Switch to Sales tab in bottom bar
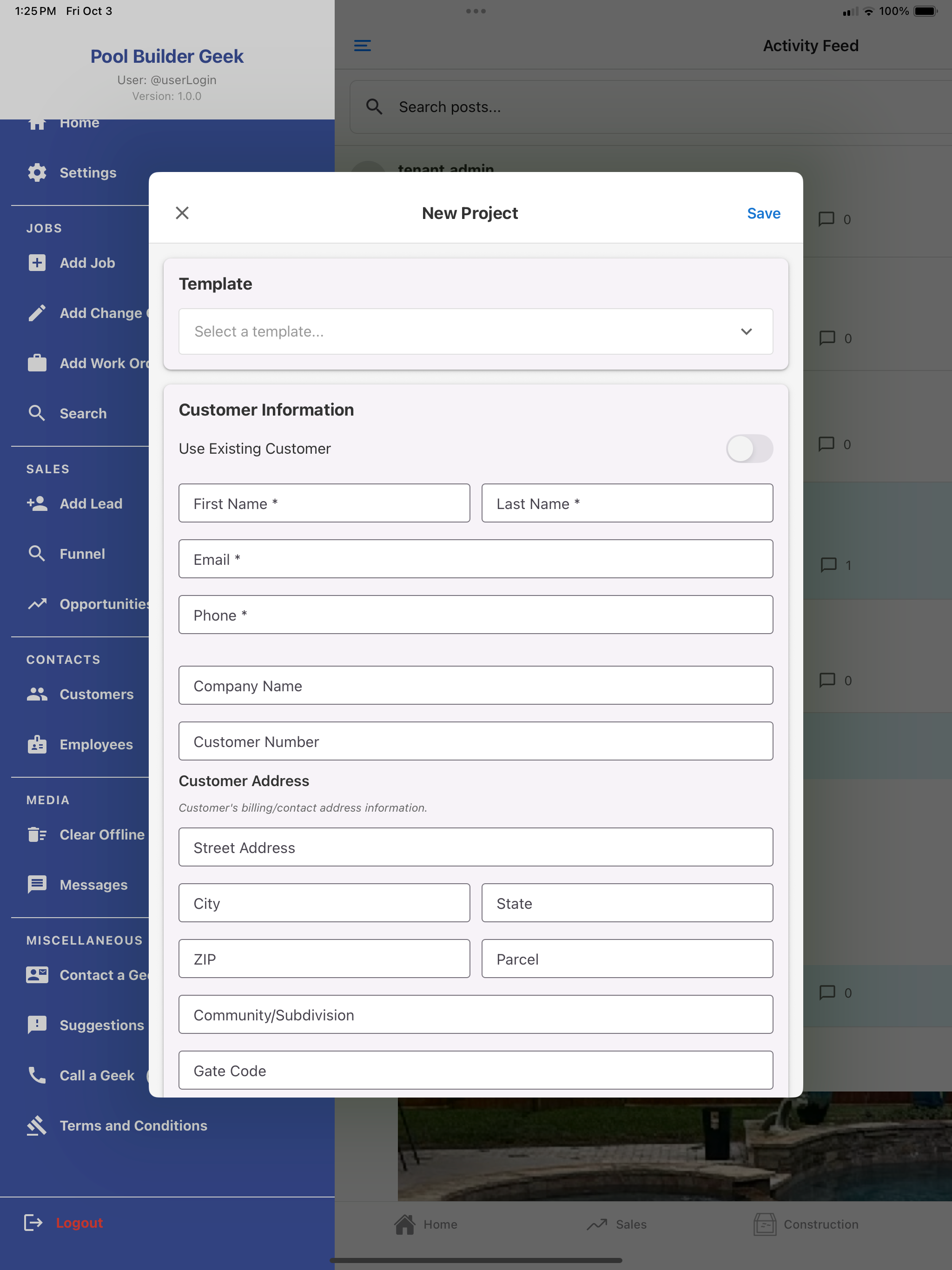This screenshot has width=952, height=1270. click(x=617, y=1224)
